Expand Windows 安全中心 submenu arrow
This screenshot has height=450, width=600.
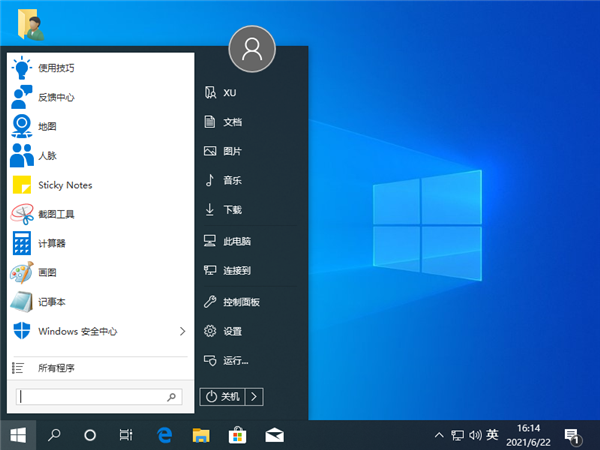pos(182,330)
